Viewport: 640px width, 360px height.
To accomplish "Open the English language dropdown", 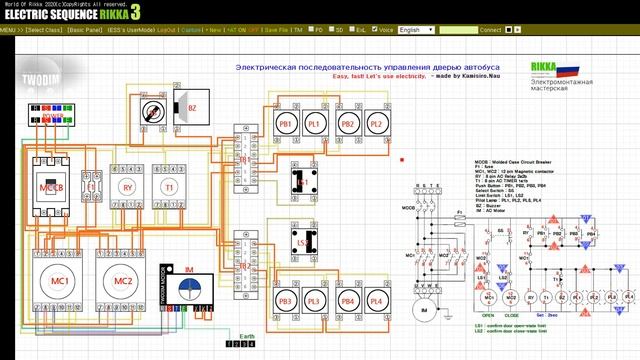I will [416, 30].
